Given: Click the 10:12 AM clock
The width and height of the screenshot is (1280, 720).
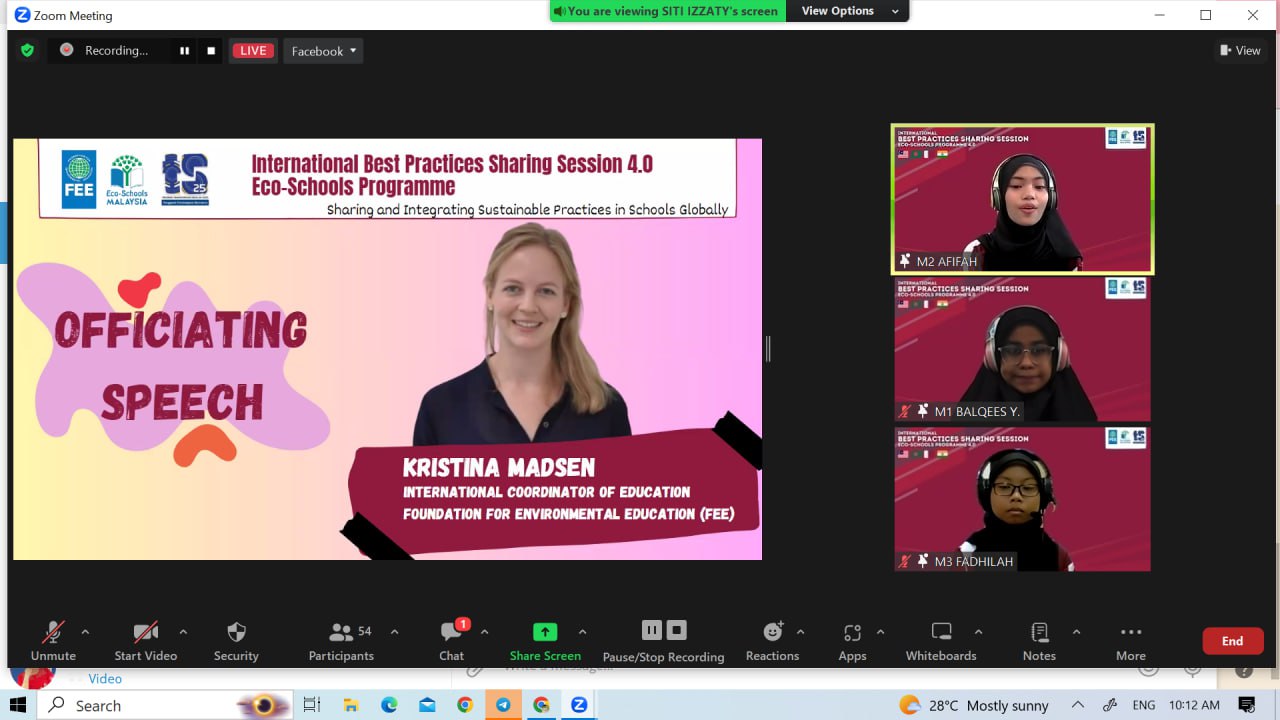Looking at the screenshot, I should coord(1194,705).
